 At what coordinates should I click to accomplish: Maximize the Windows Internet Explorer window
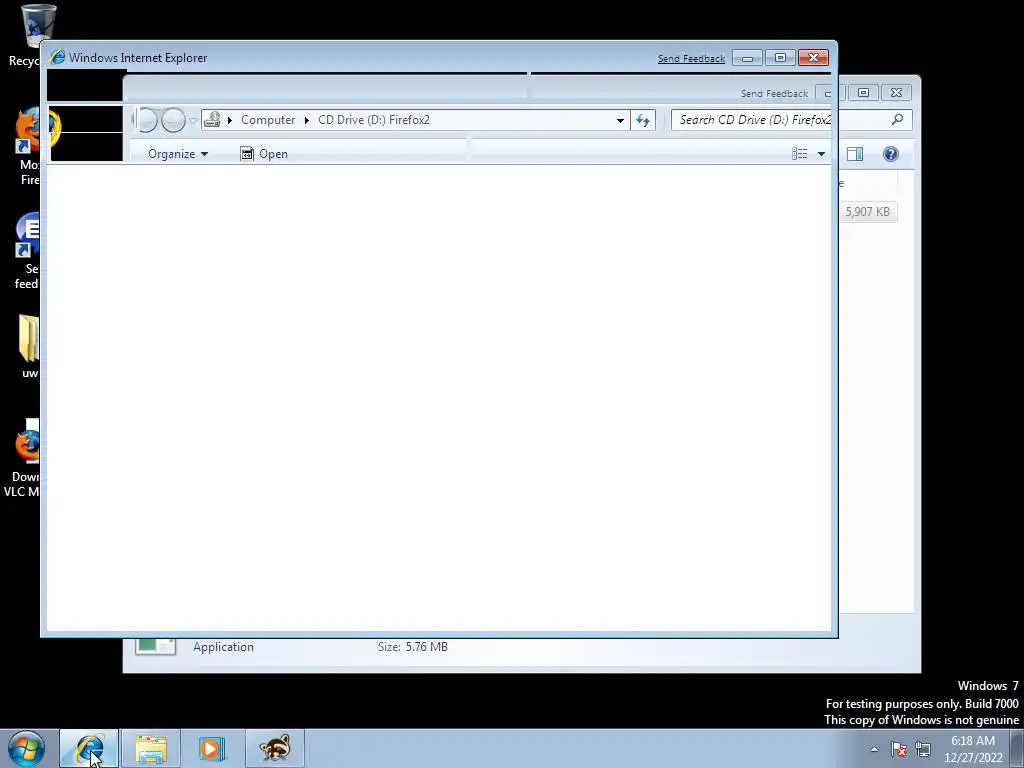click(x=780, y=58)
